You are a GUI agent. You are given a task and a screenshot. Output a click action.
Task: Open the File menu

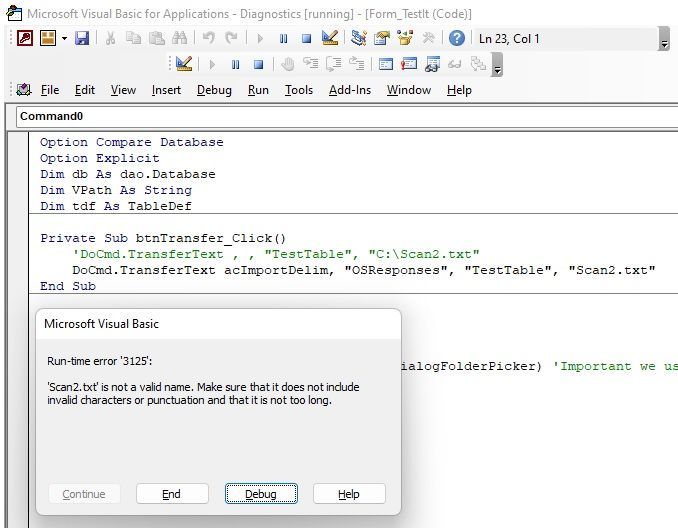50,90
